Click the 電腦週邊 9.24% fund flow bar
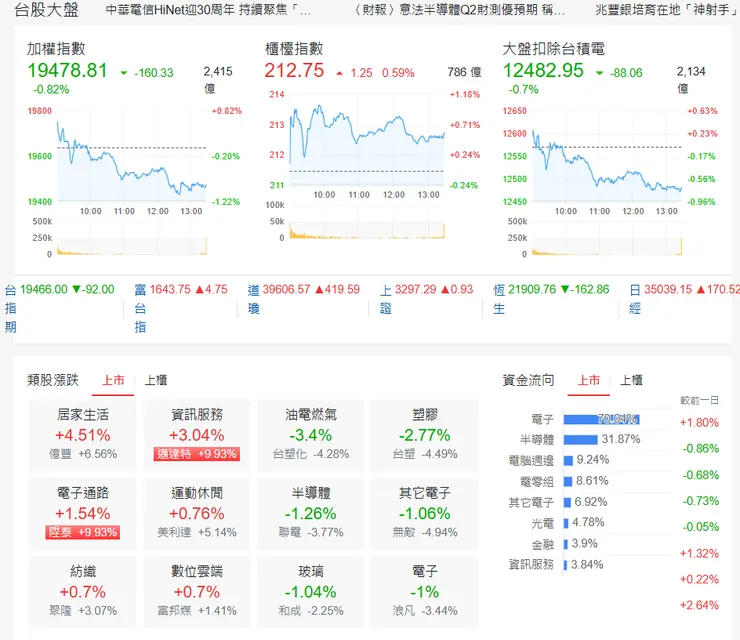The height and width of the screenshot is (640, 740). coord(568,460)
